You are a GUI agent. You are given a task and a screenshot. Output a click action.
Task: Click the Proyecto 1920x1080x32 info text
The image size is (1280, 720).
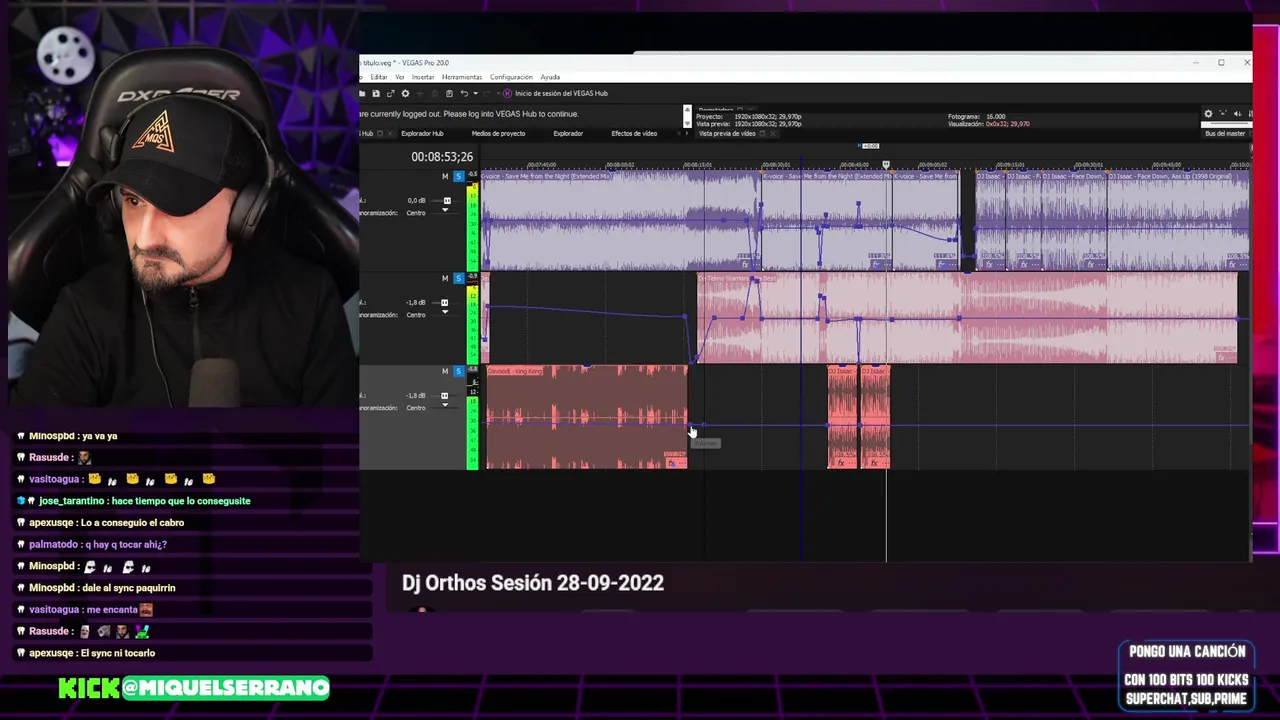(x=749, y=116)
